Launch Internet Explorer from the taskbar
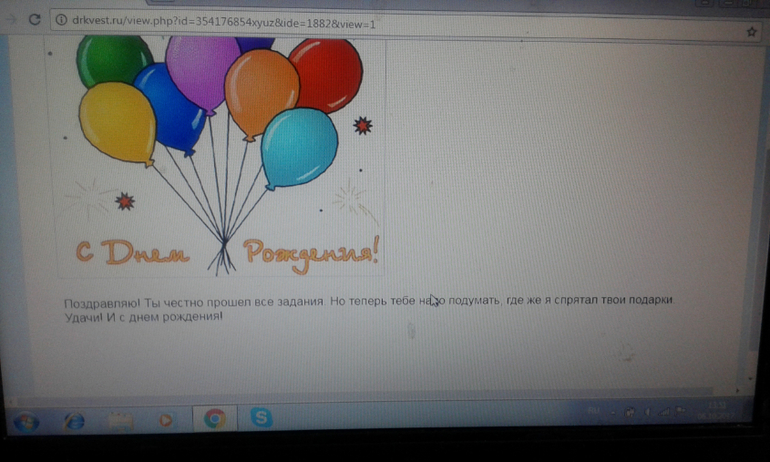Image resolution: width=770 pixels, height=462 pixels. (75, 420)
